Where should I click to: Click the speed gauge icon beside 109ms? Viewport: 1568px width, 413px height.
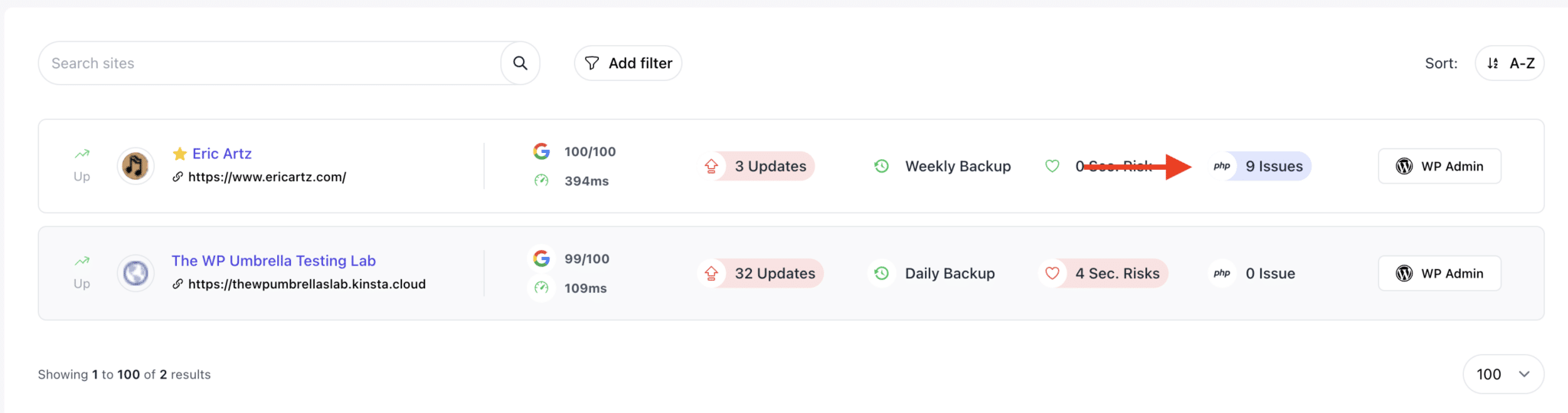(541, 288)
